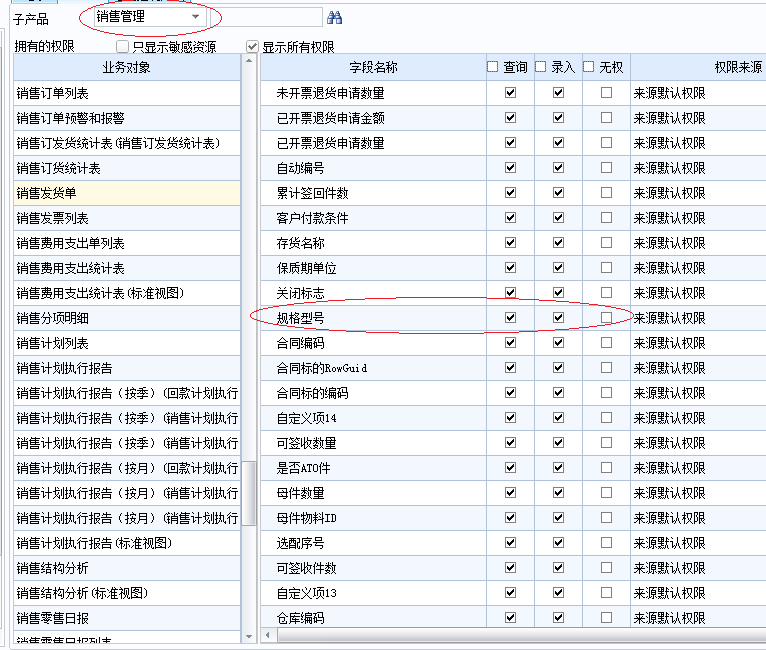Tick 无权 checkbox for 规格型号 row
The width and height of the screenshot is (766, 650).
coord(606,318)
